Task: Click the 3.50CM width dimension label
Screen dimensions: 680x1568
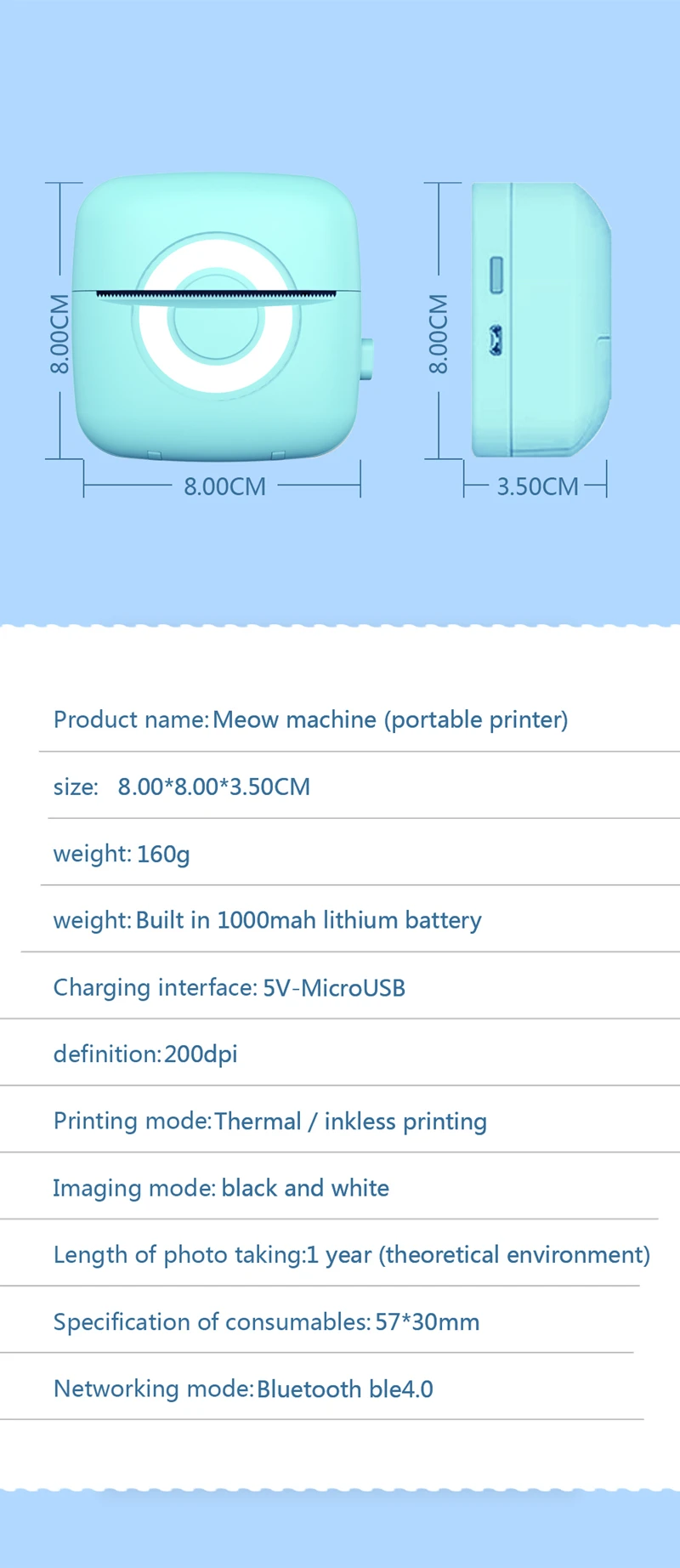Action: pos(537,486)
